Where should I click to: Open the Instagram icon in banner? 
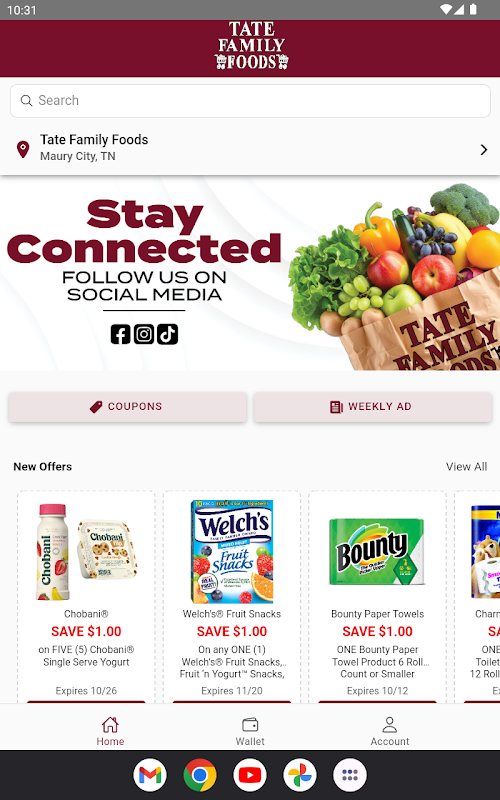(x=144, y=334)
